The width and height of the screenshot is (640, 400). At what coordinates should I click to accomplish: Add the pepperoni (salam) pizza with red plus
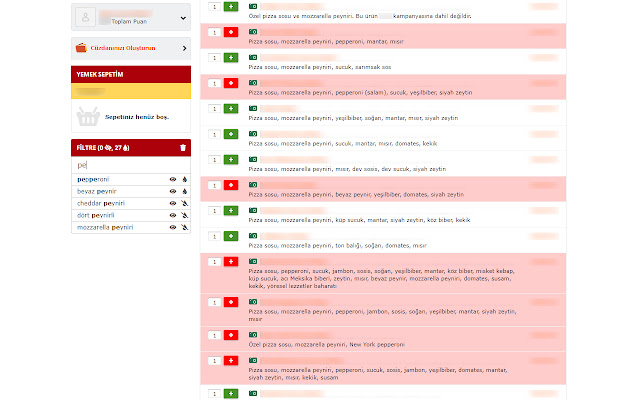tap(231, 83)
